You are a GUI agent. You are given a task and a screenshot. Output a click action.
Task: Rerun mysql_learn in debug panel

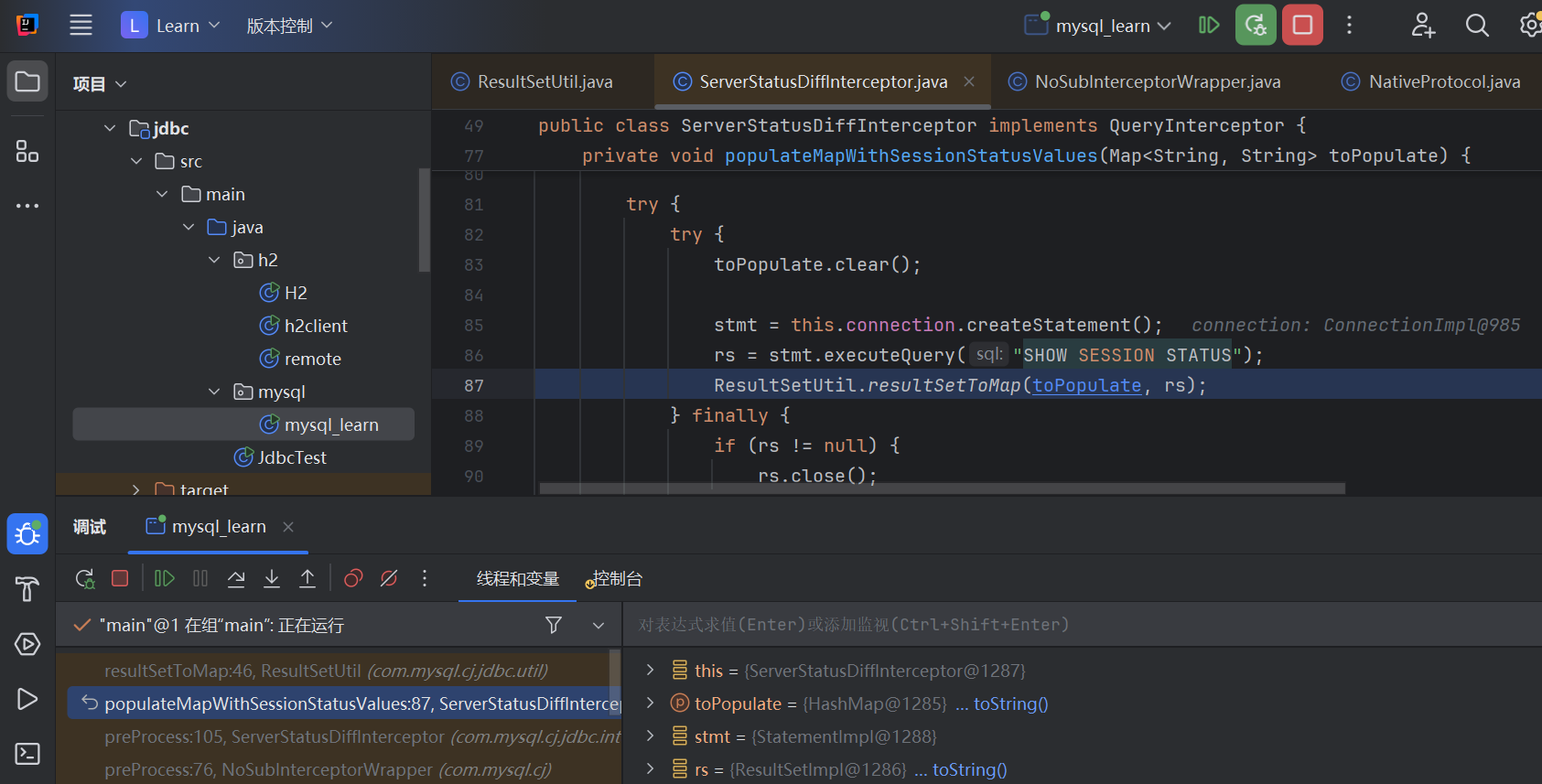(85, 578)
